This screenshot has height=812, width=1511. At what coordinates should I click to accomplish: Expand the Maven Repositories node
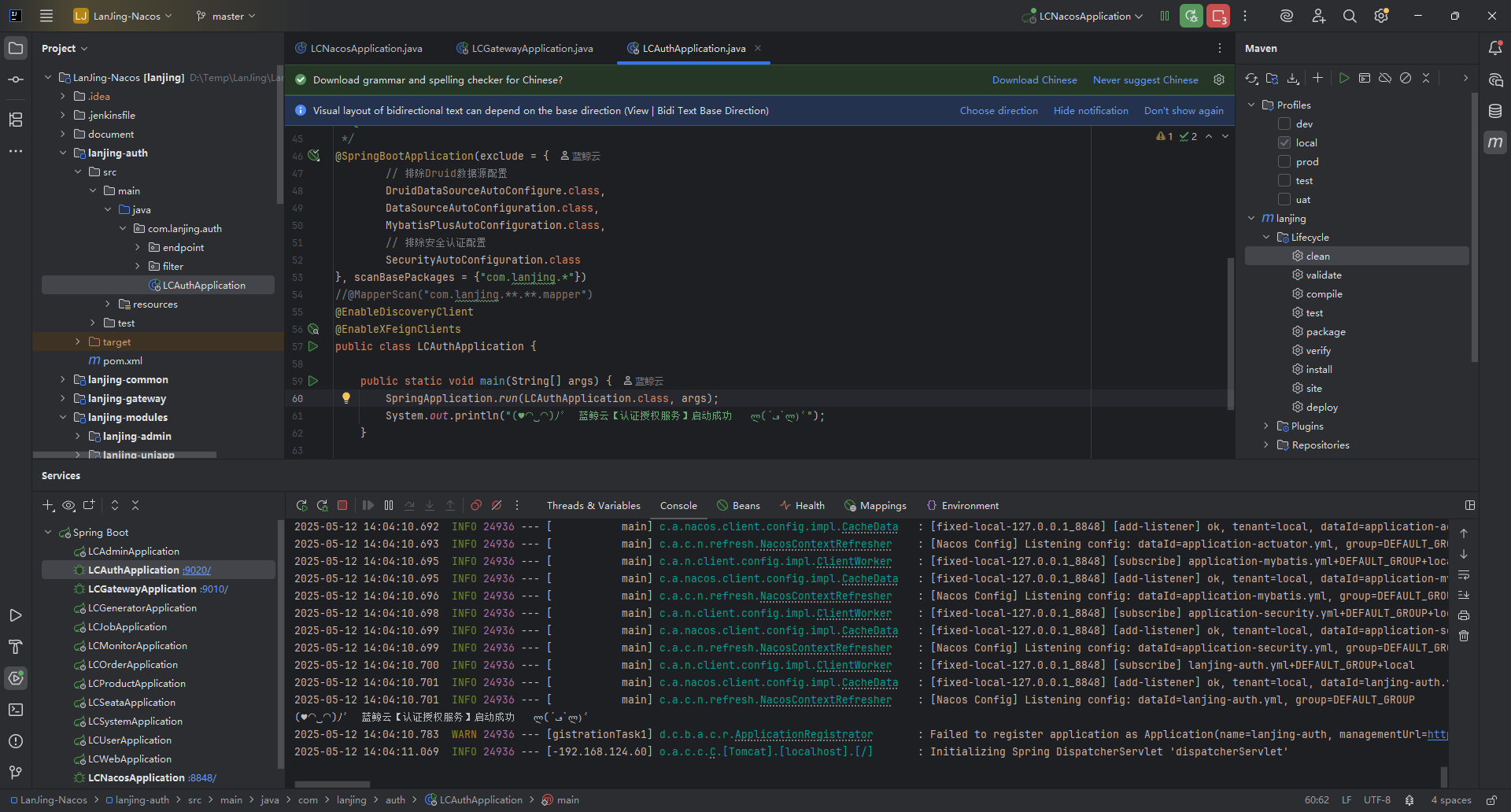click(x=1266, y=445)
